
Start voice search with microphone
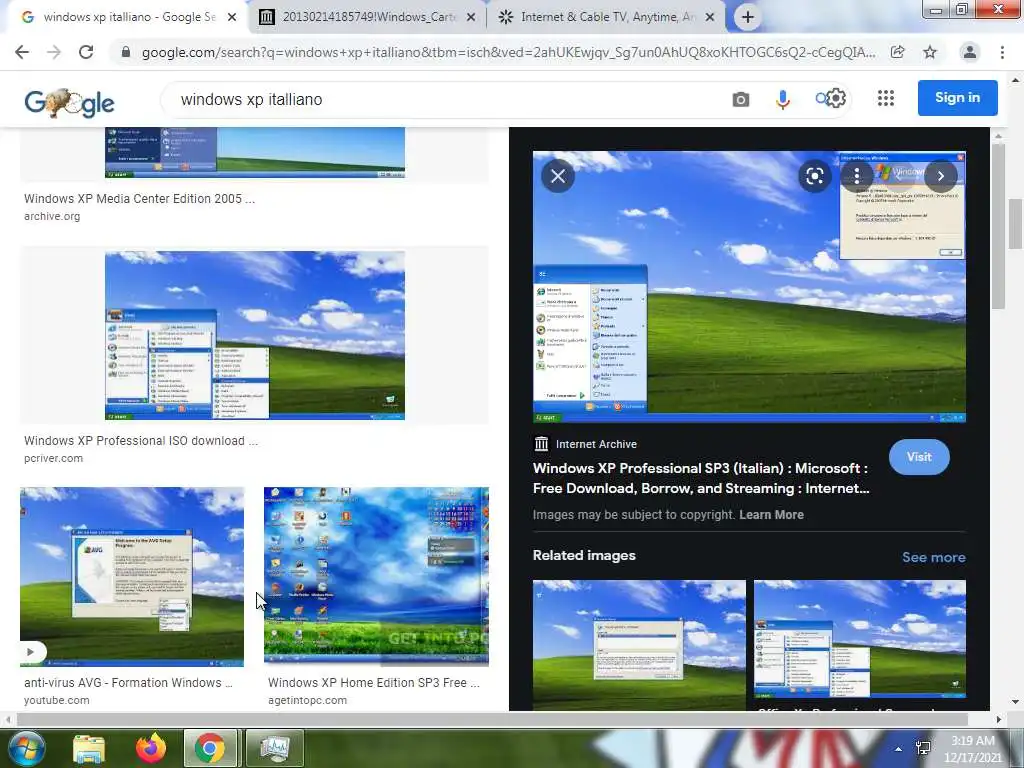click(782, 99)
